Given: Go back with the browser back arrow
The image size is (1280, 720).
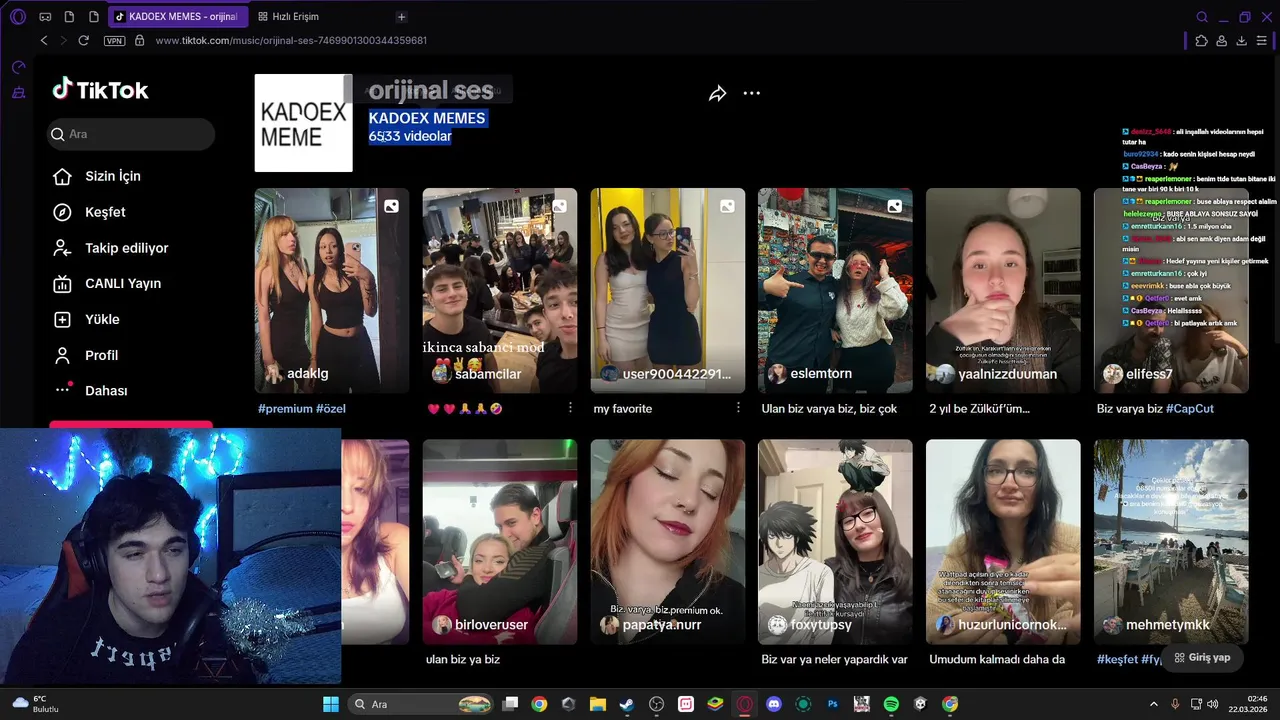Looking at the screenshot, I should pos(44,40).
